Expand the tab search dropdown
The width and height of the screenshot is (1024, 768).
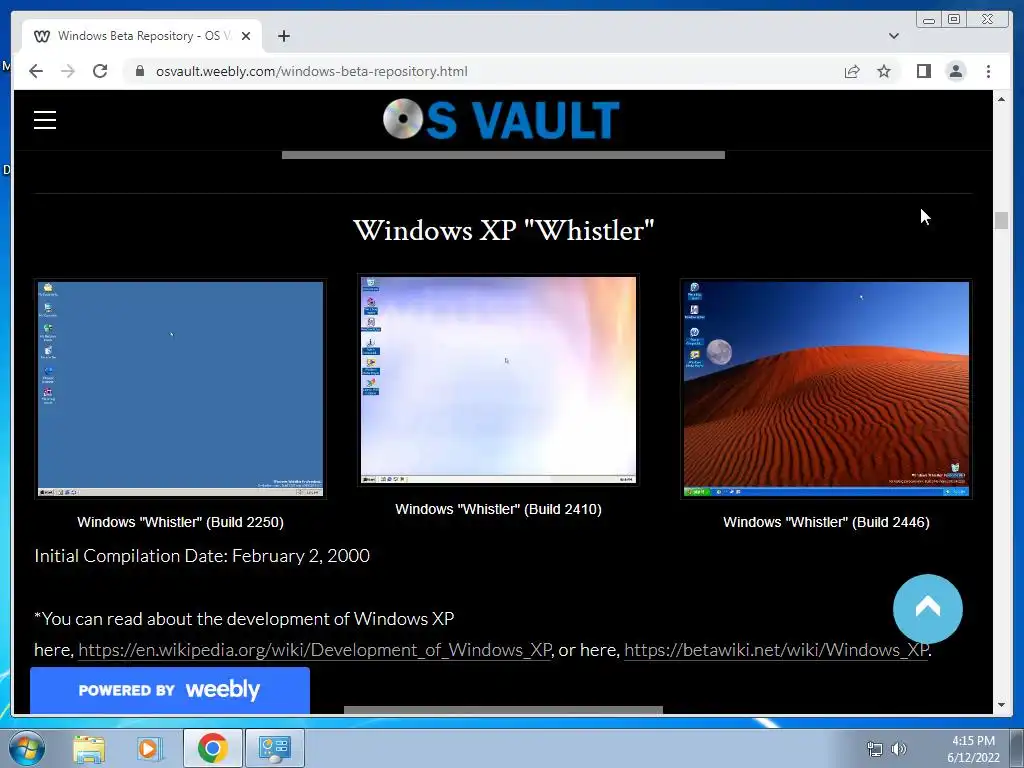[x=894, y=36]
